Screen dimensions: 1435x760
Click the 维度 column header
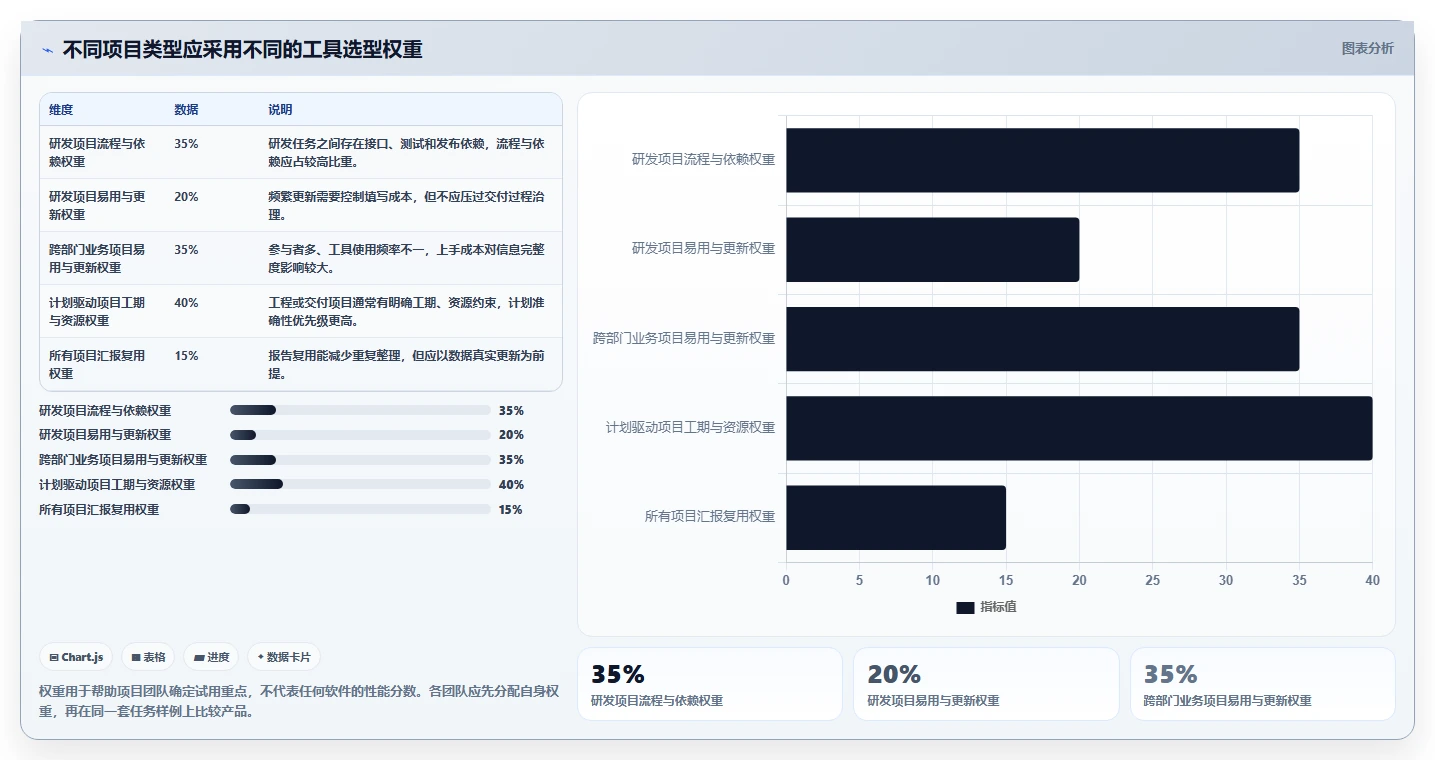(61, 110)
